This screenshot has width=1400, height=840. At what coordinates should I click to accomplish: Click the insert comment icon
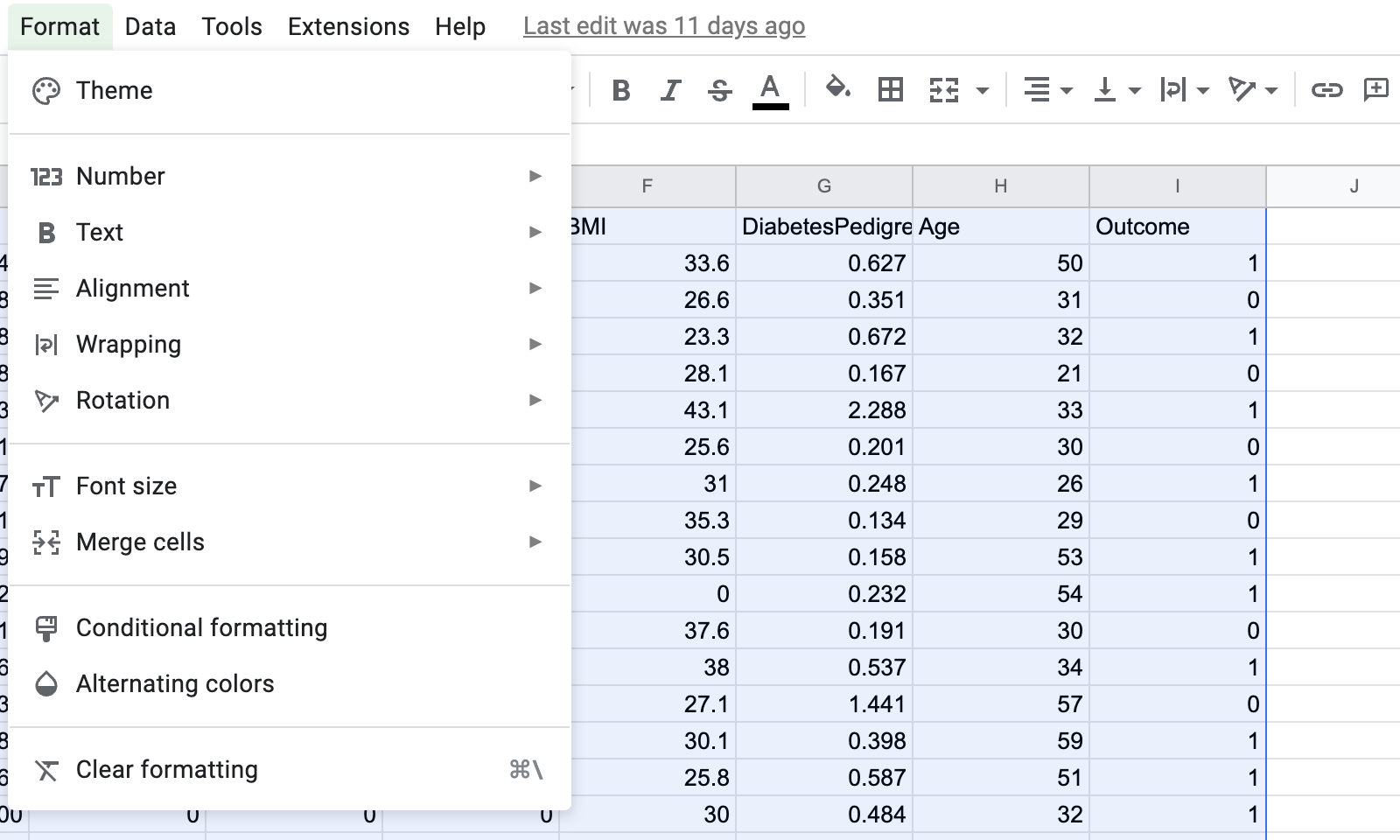coord(1375,89)
